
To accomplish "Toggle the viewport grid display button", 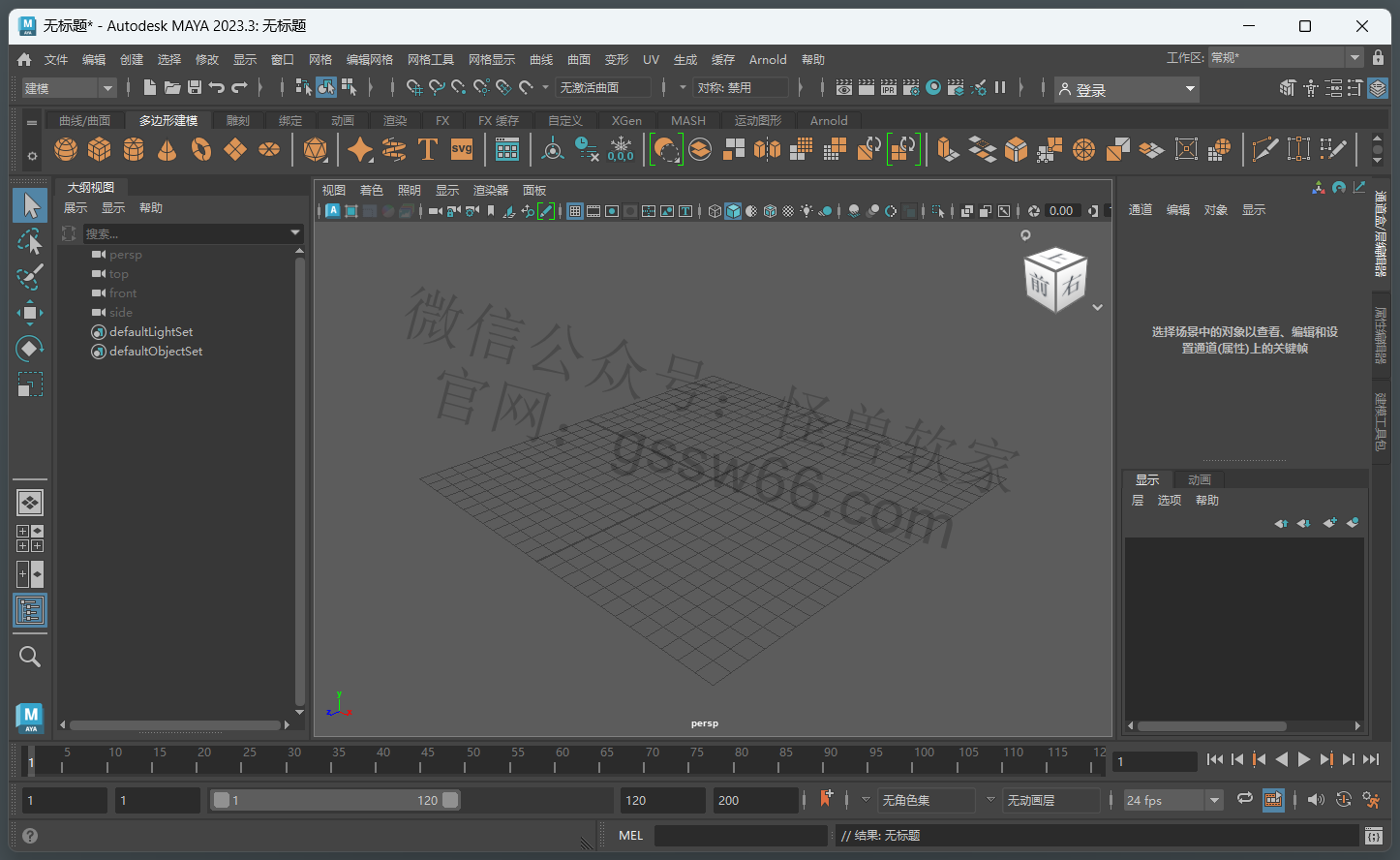I will click(x=575, y=211).
